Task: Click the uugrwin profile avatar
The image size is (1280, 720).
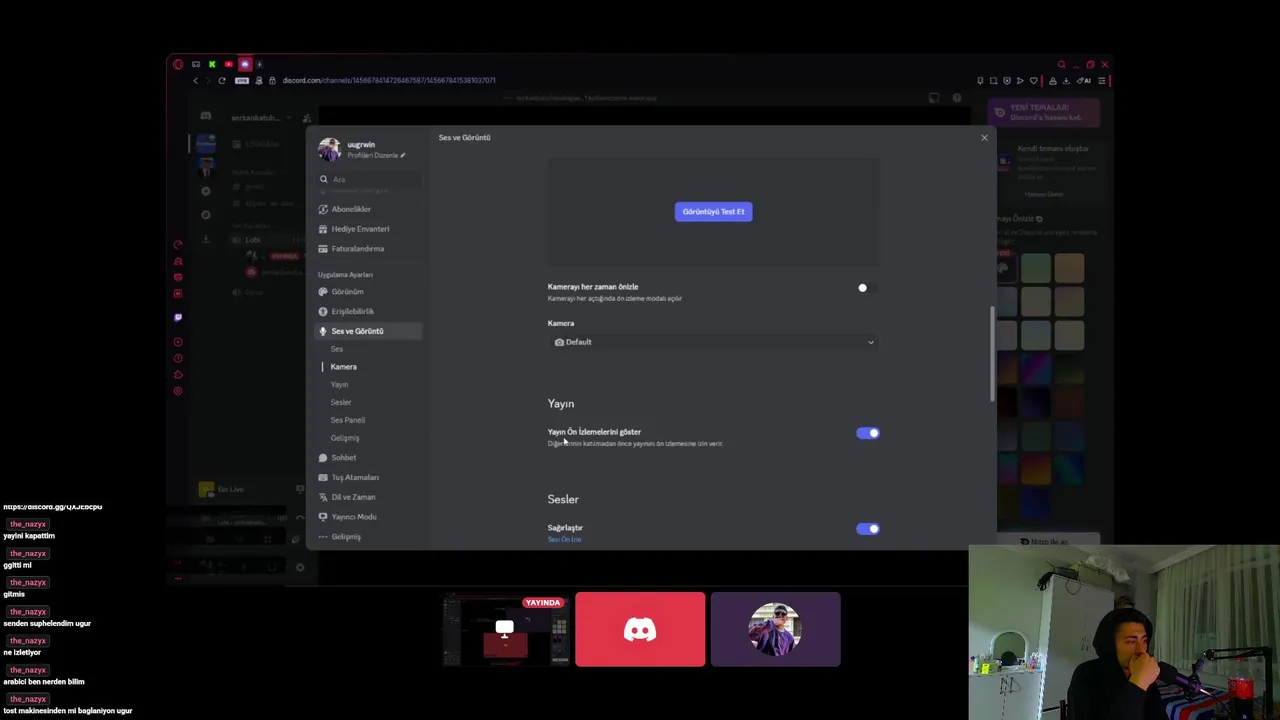Action: click(329, 149)
